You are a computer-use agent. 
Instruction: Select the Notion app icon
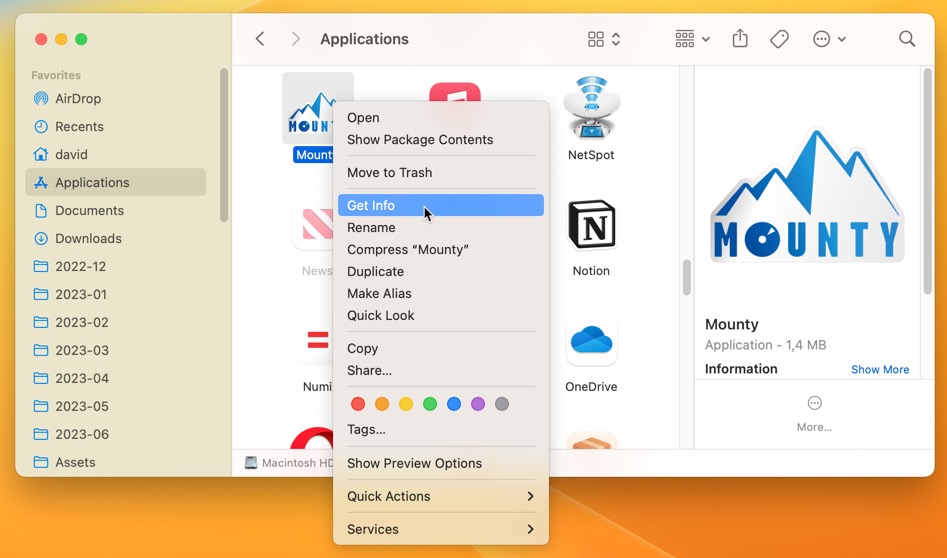(x=591, y=225)
